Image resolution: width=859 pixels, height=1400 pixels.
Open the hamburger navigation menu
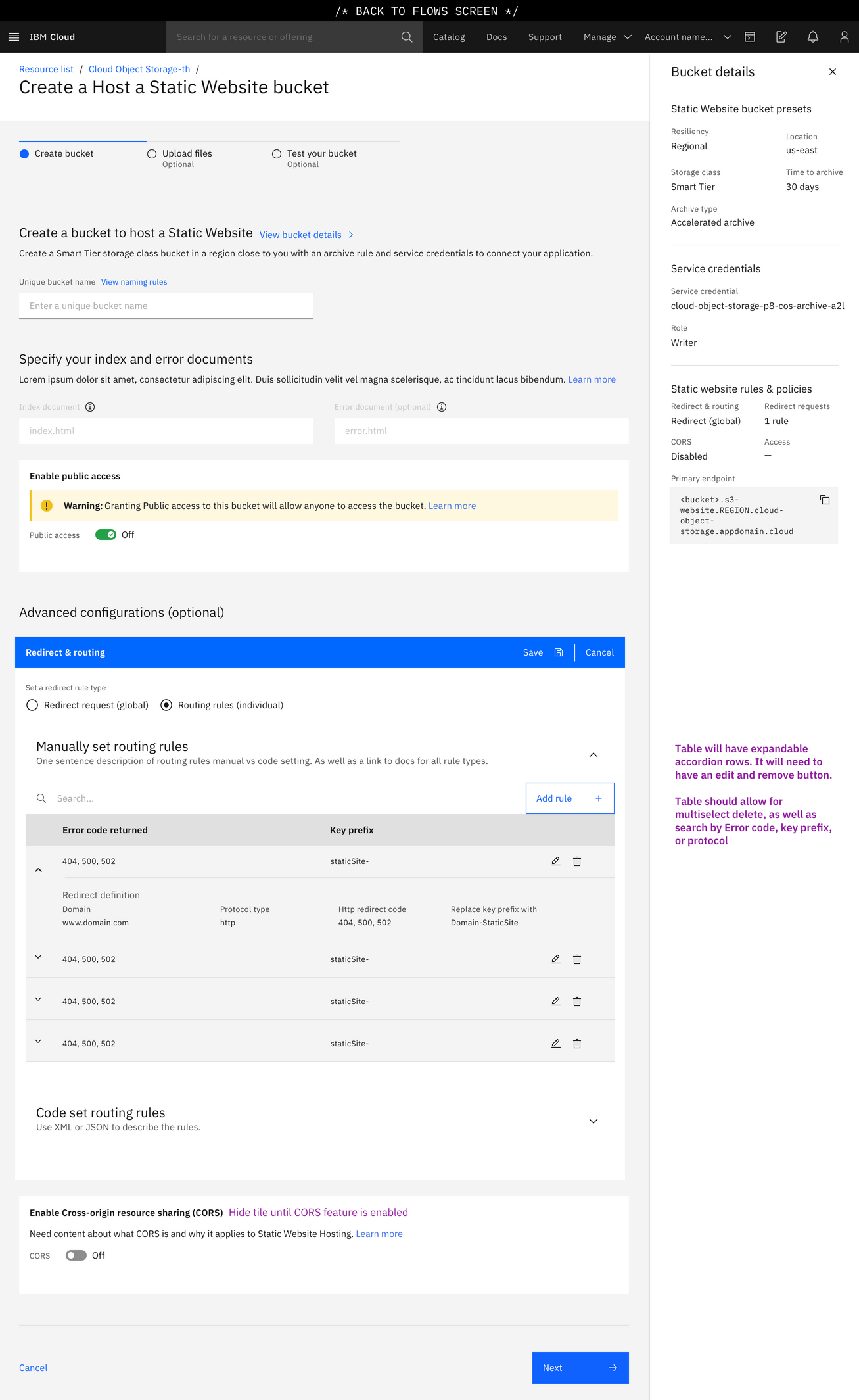tap(13, 37)
